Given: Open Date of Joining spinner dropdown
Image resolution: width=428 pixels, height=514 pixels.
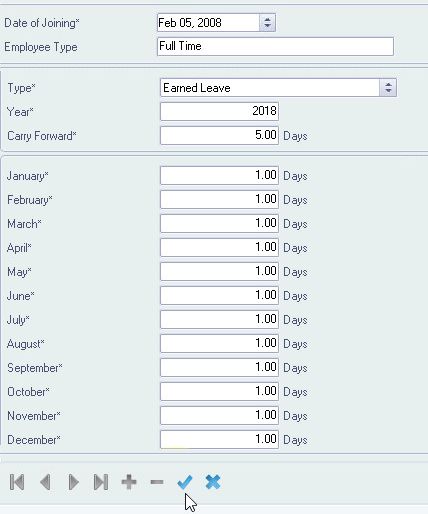Looking at the screenshot, I should click(x=267, y=23).
